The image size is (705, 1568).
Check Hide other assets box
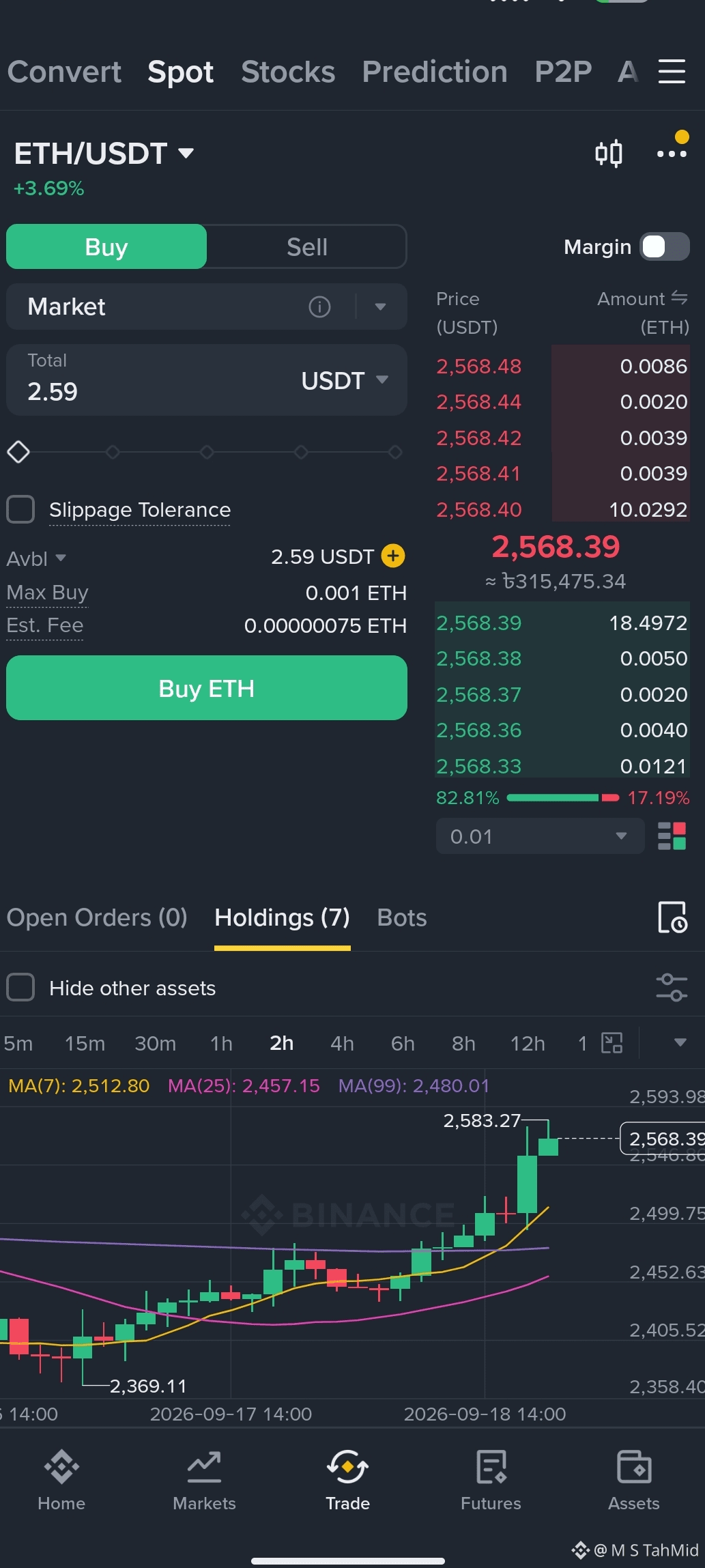(x=20, y=988)
